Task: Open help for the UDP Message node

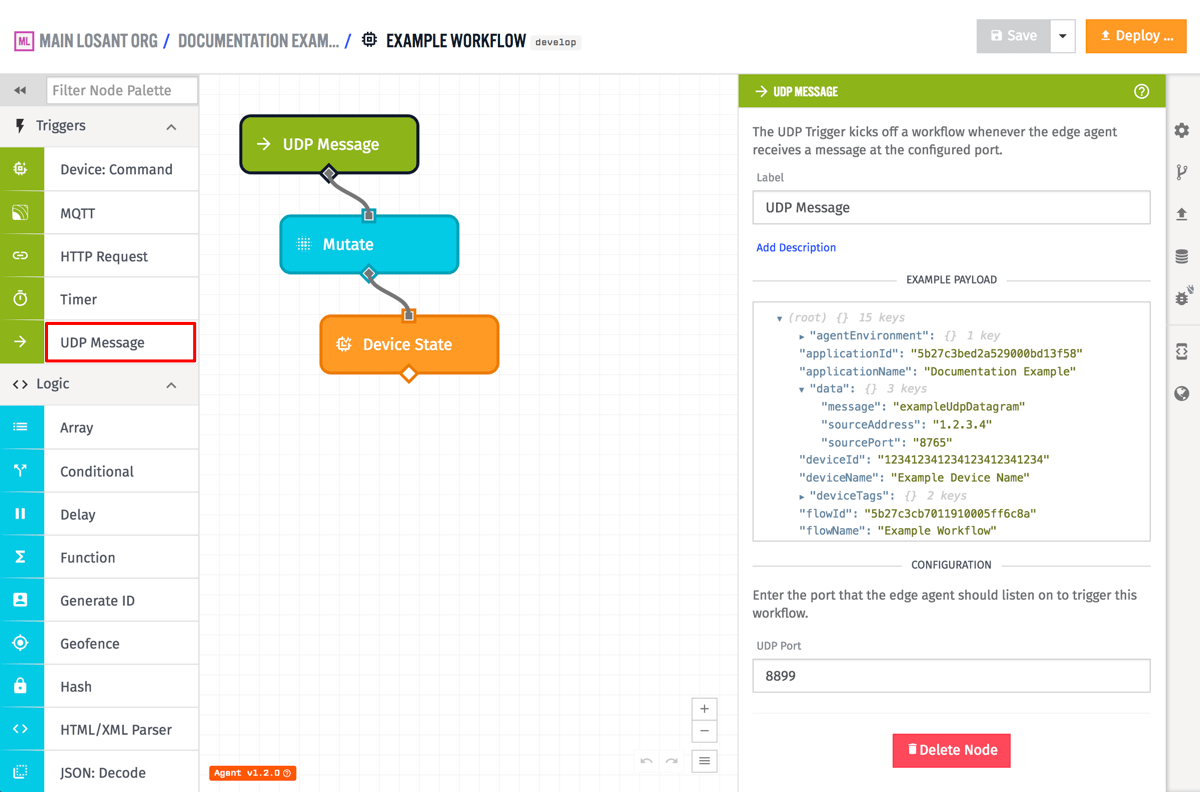Action: coord(1142,91)
